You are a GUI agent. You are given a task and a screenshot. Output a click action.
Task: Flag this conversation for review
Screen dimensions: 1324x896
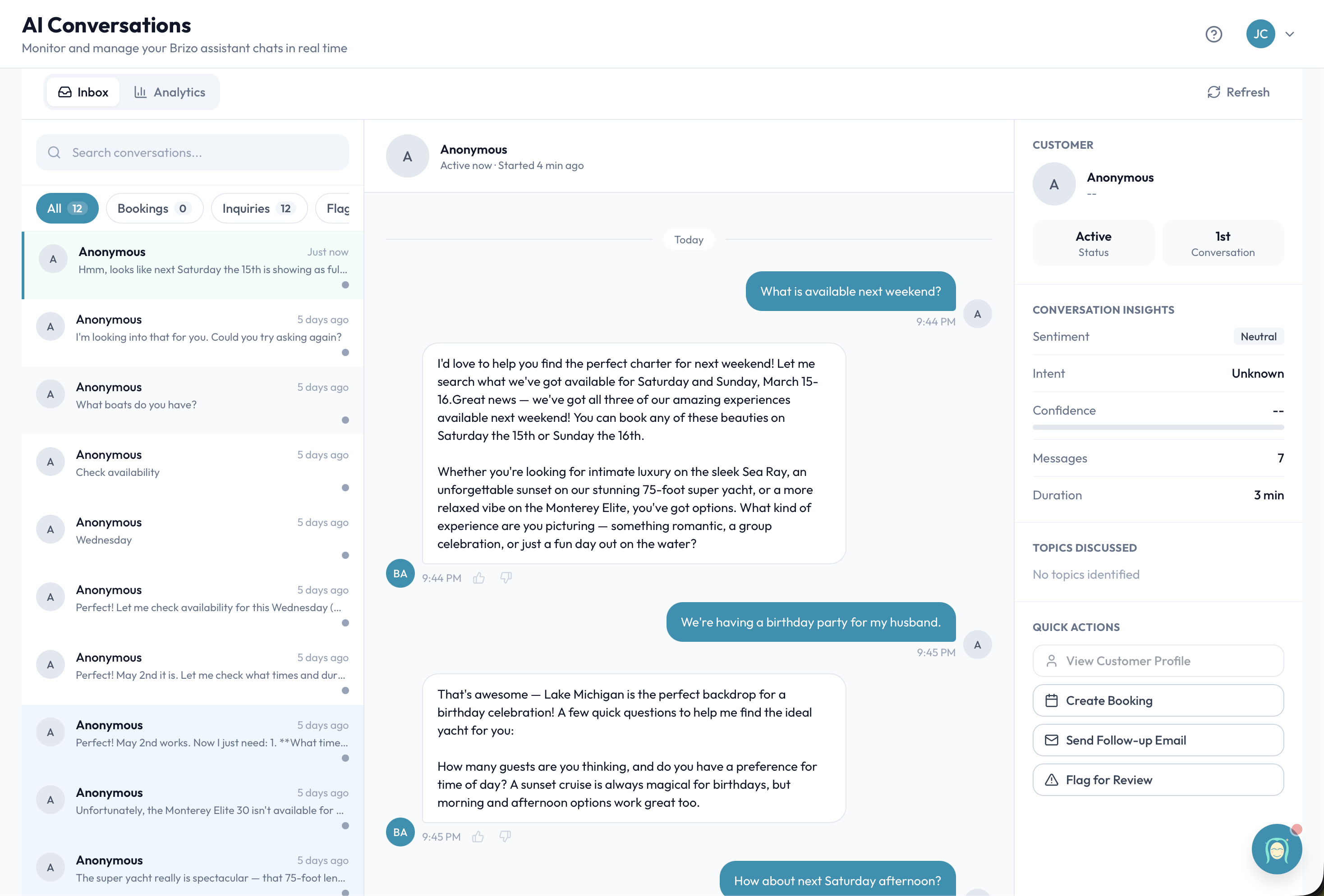point(1158,780)
